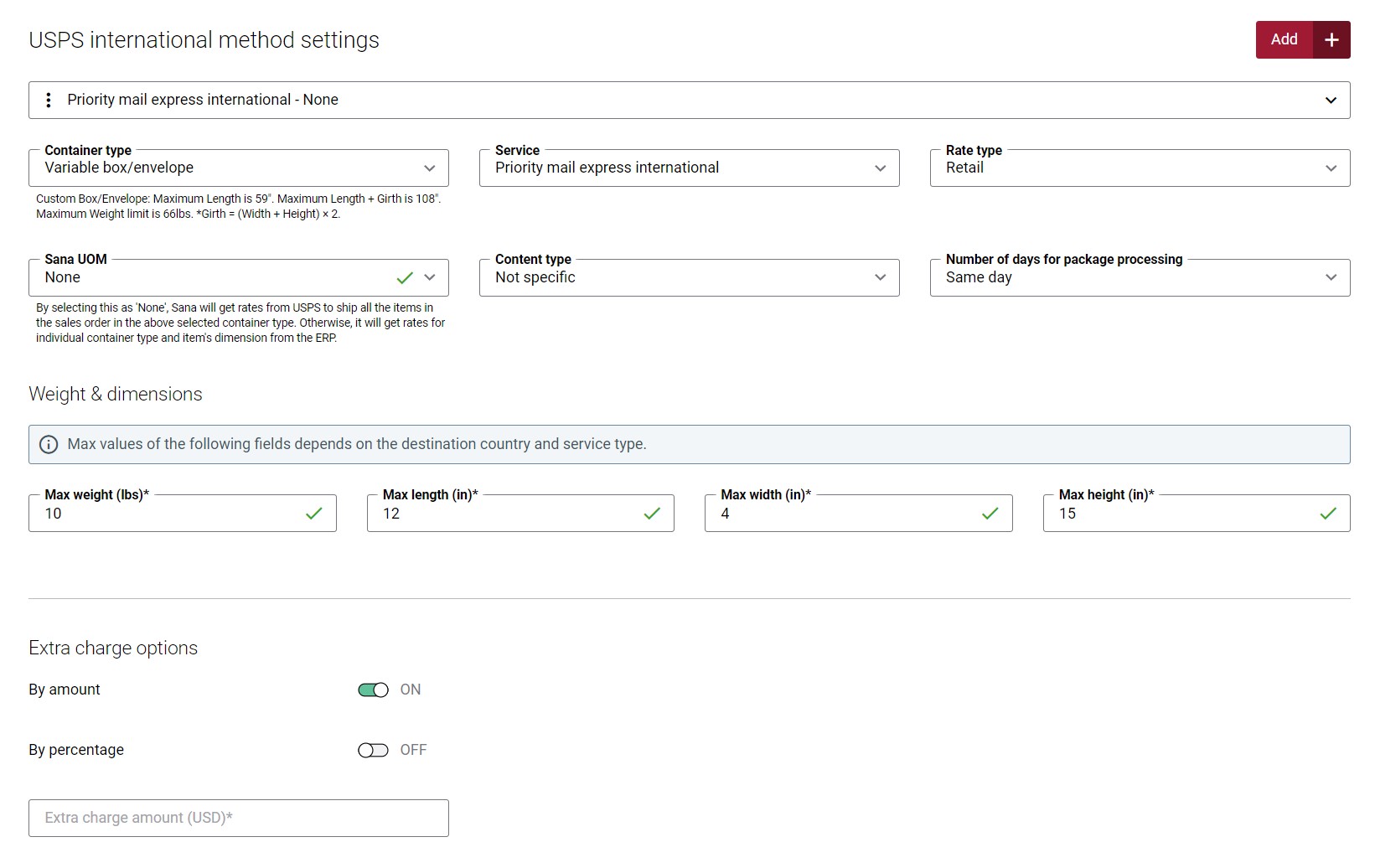Click the Max weight (lbs) field
Viewport: 1375px width, 868px height.
(183, 514)
